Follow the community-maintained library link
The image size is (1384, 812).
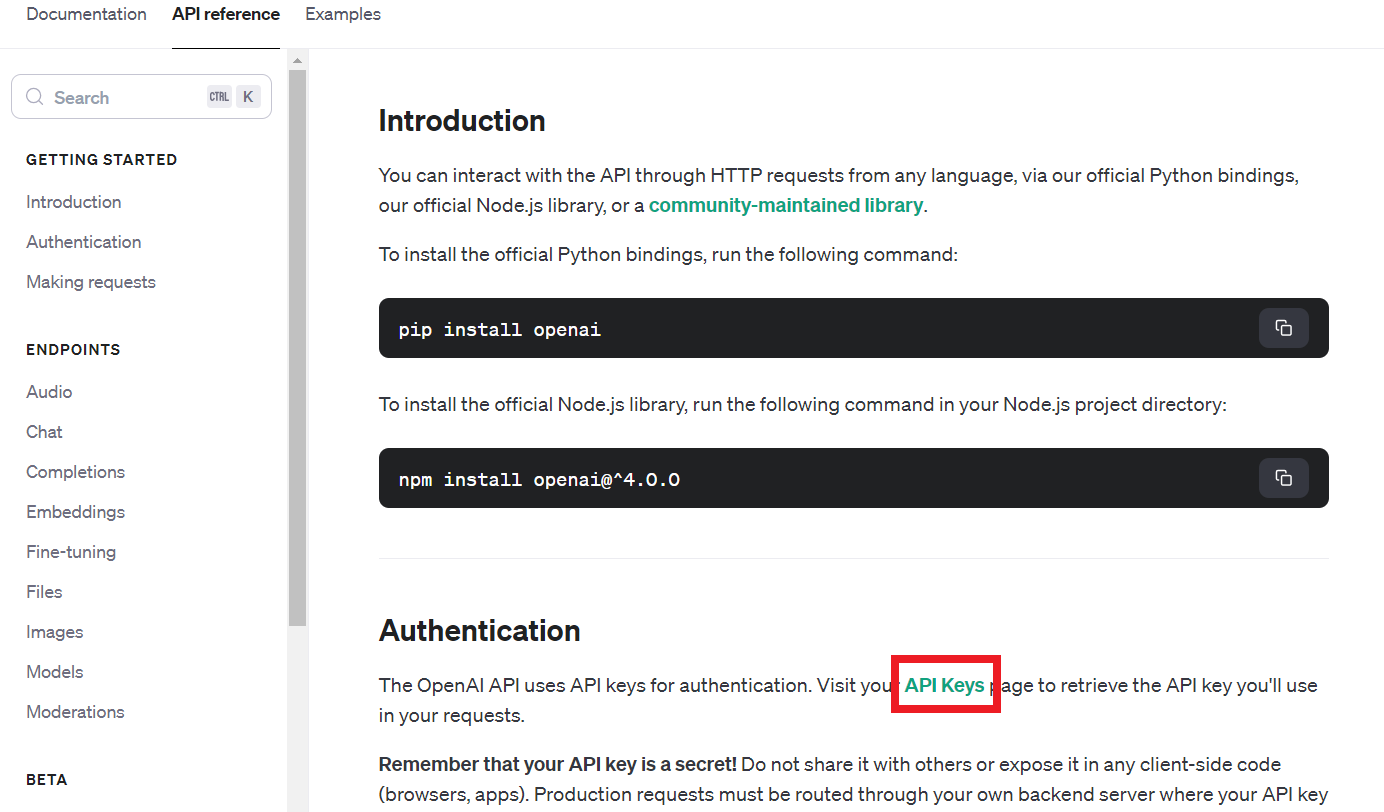pyautogui.click(x=786, y=205)
